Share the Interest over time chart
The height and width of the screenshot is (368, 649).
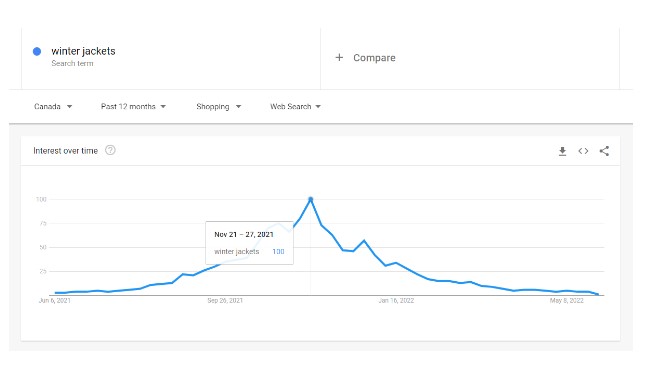[604, 151]
